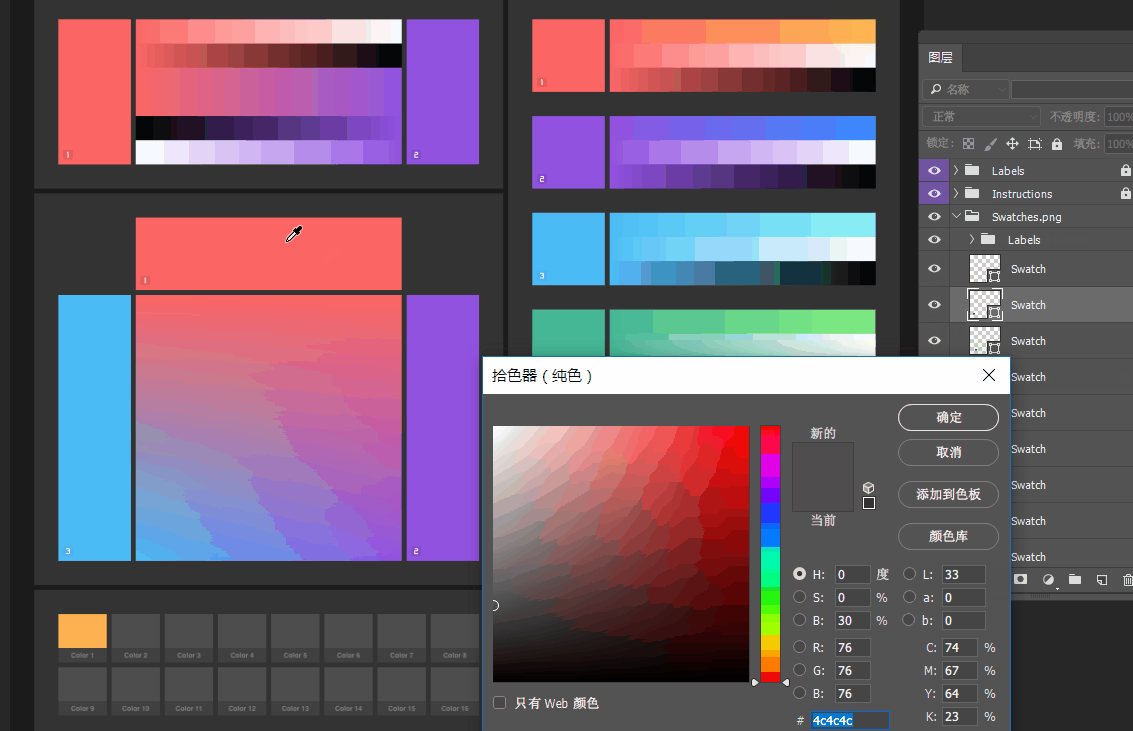The width and height of the screenshot is (1133, 731).
Task: Click the add layer mask icon
Action: click(1021, 579)
